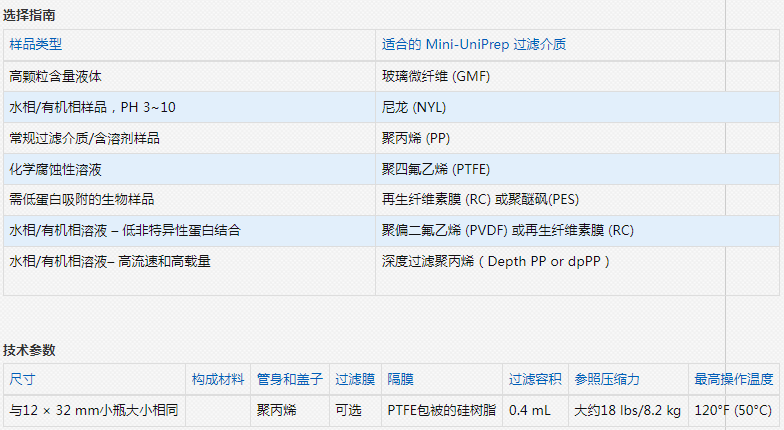Select the 最高操作温度 column header
Image resolution: width=784 pixels, height=430 pixels.
[x=734, y=380]
